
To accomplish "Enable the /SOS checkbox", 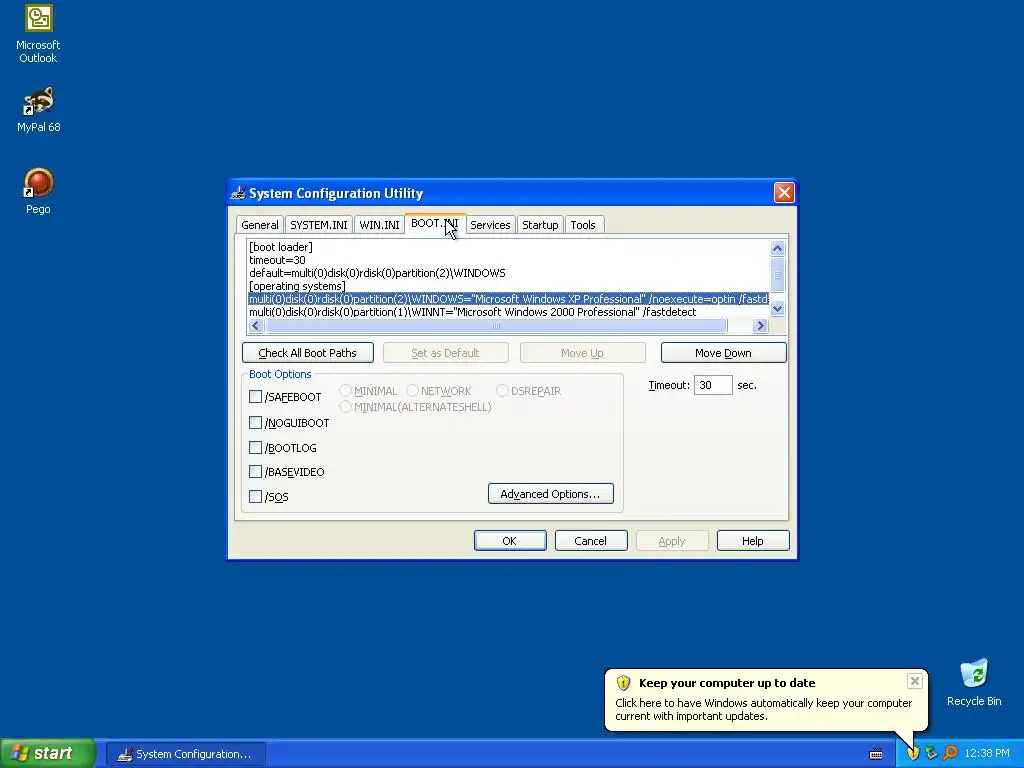I will [x=255, y=496].
